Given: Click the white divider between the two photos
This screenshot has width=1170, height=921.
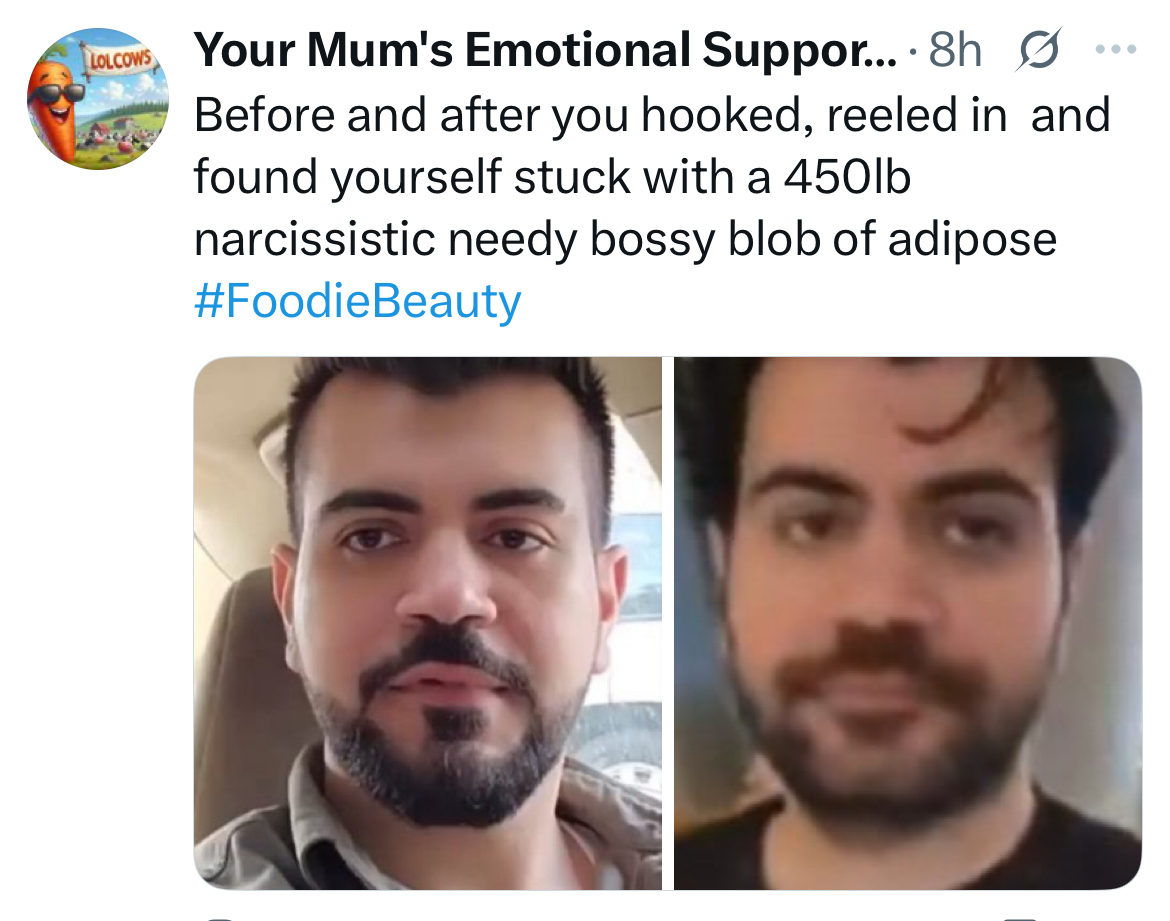Looking at the screenshot, I should (668, 623).
